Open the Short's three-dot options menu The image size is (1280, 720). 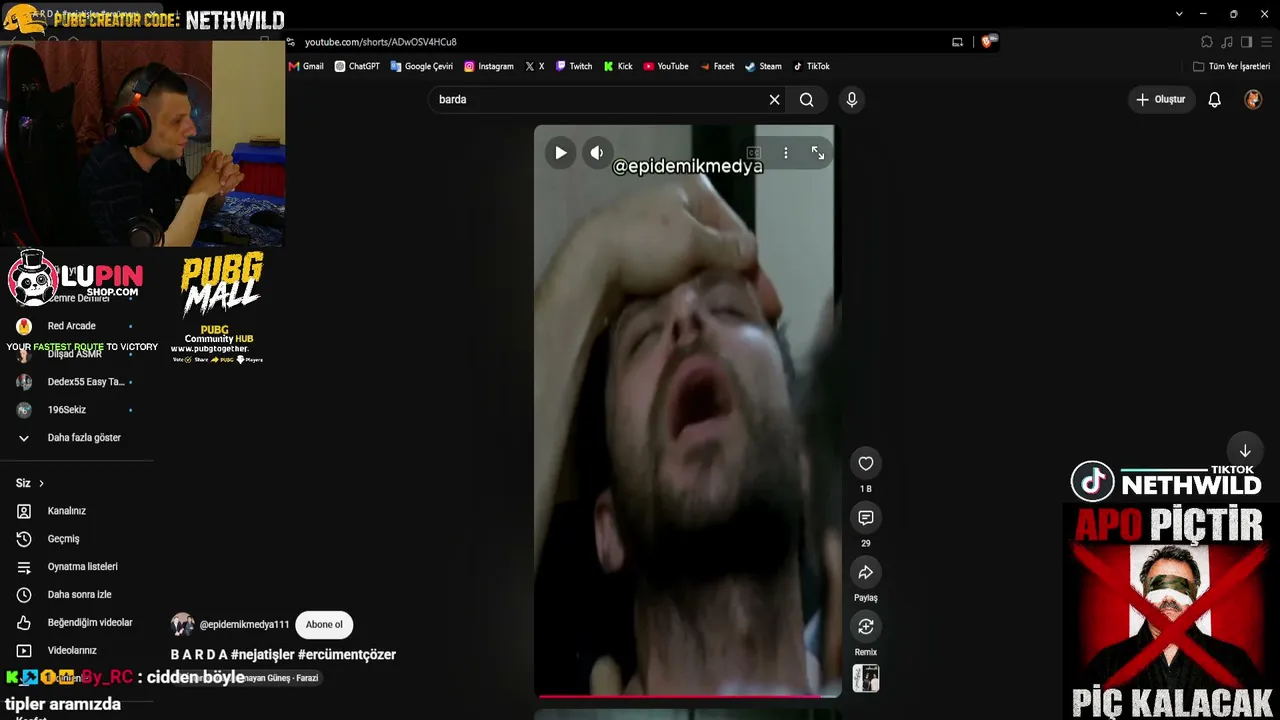786,153
